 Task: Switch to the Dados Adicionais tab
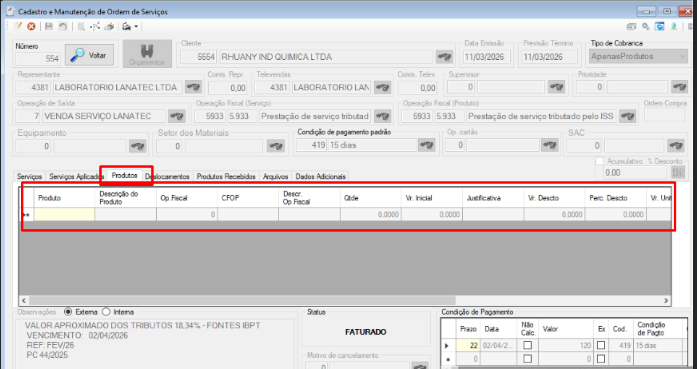(320, 176)
